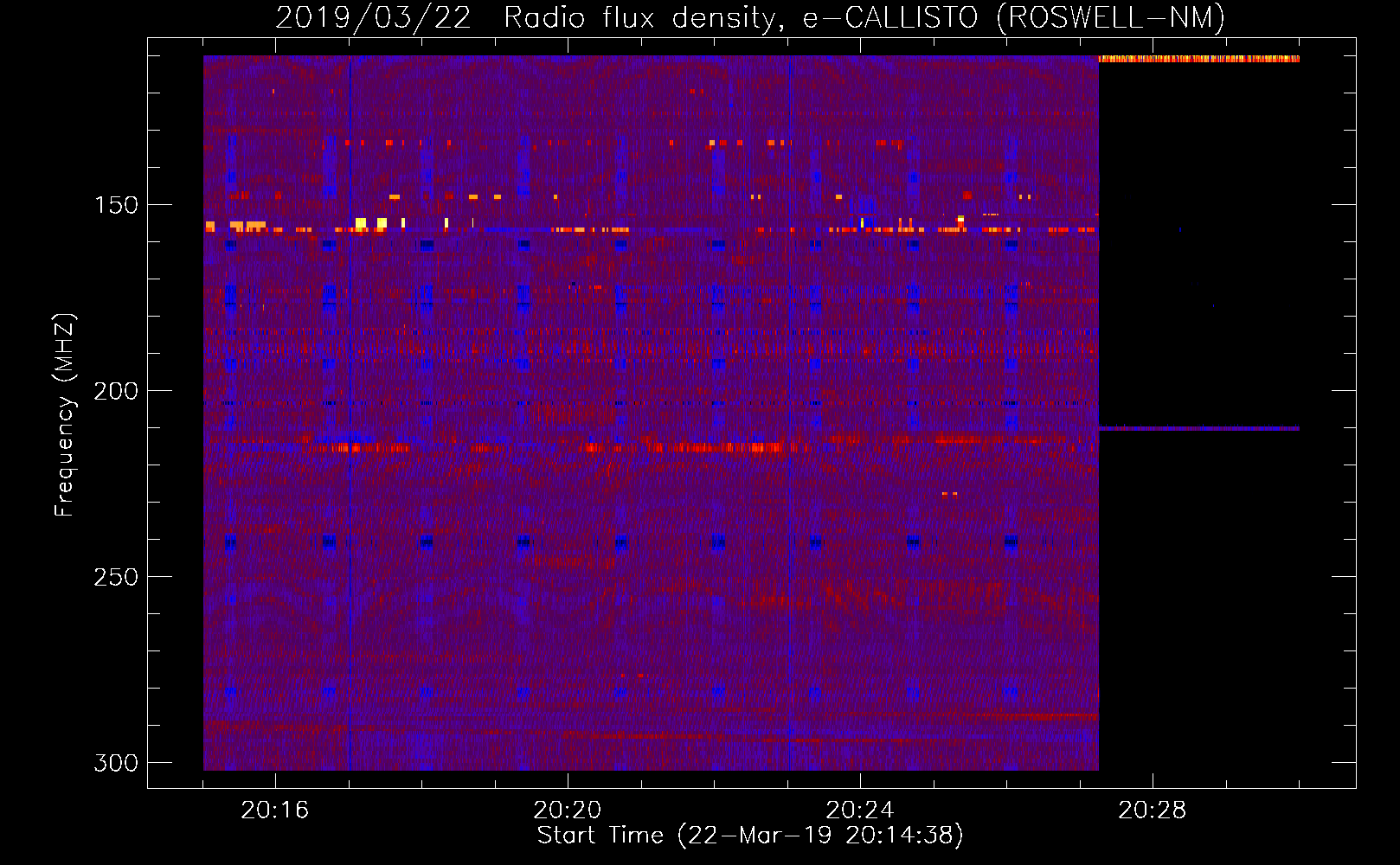Click the 20:16 time tick label
This screenshot has height=865, width=1400.
point(275,810)
